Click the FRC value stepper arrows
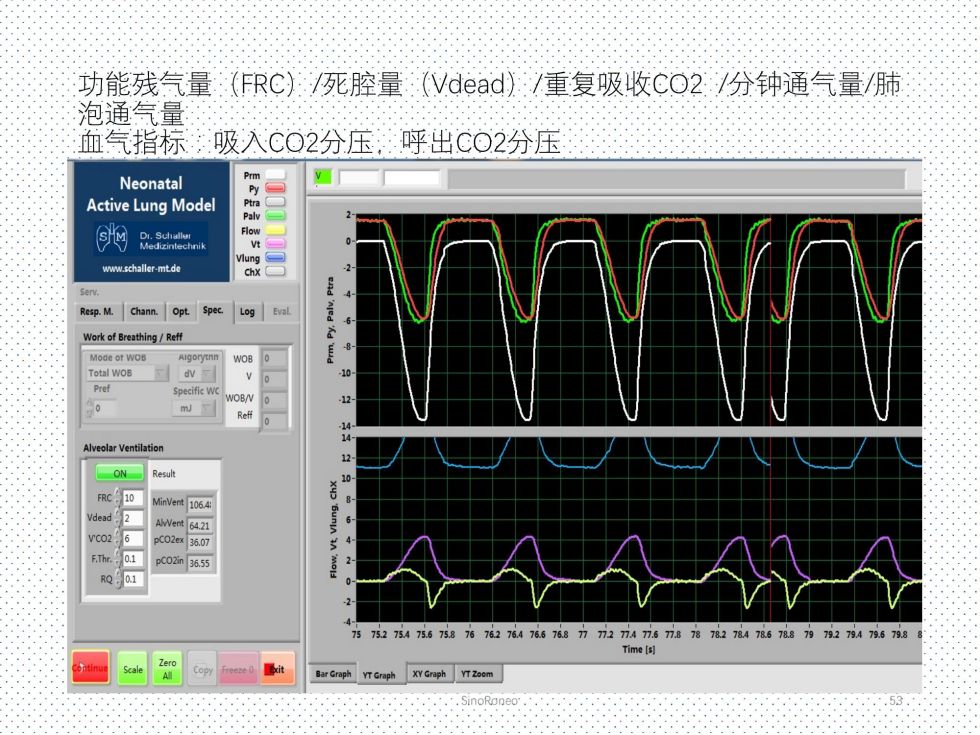Image resolution: width=980 pixels, height=735 pixels. pyautogui.click(x=119, y=497)
